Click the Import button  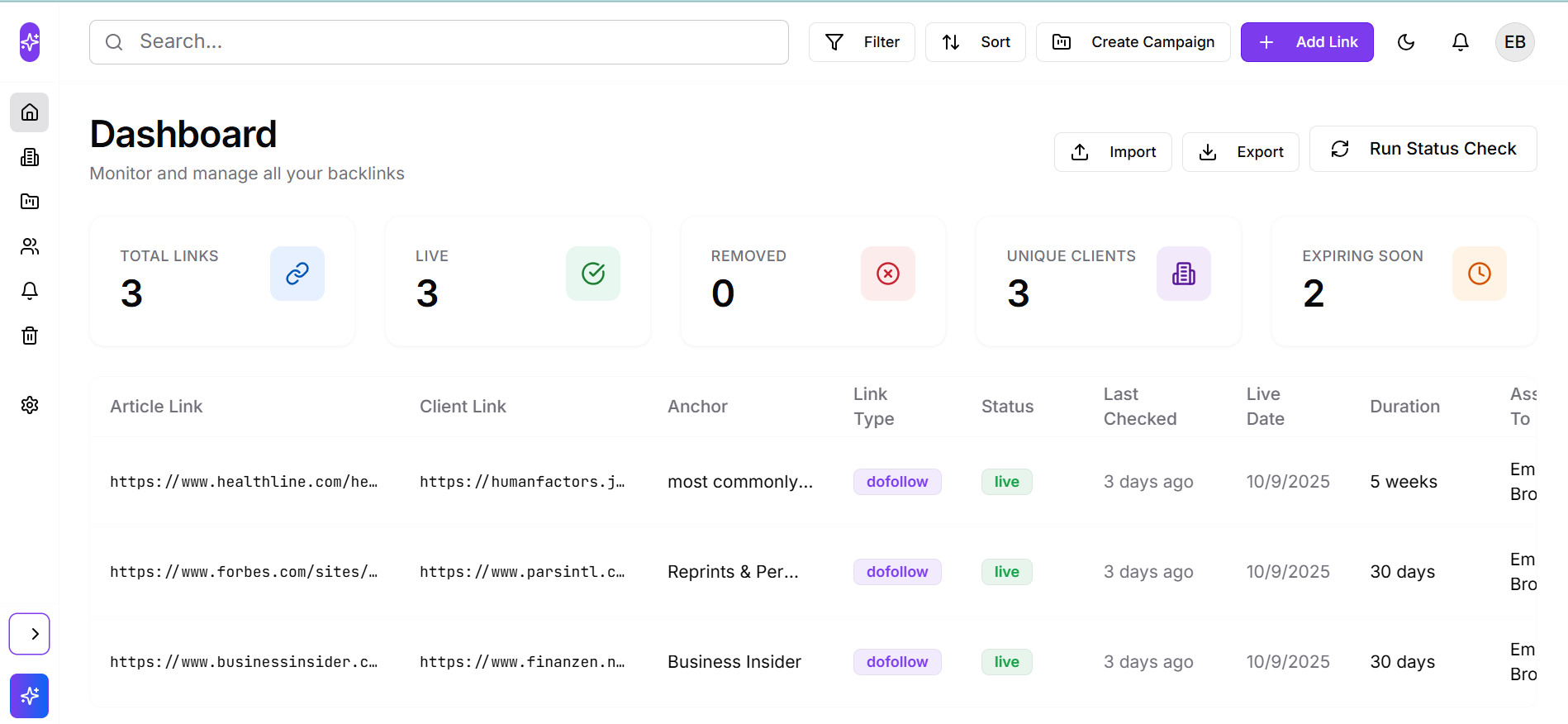coord(1113,152)
